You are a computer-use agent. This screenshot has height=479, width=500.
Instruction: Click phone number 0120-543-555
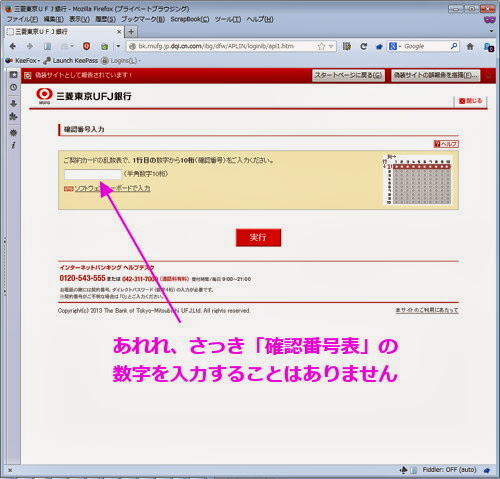pyautogui.click(x=82, y=278)
